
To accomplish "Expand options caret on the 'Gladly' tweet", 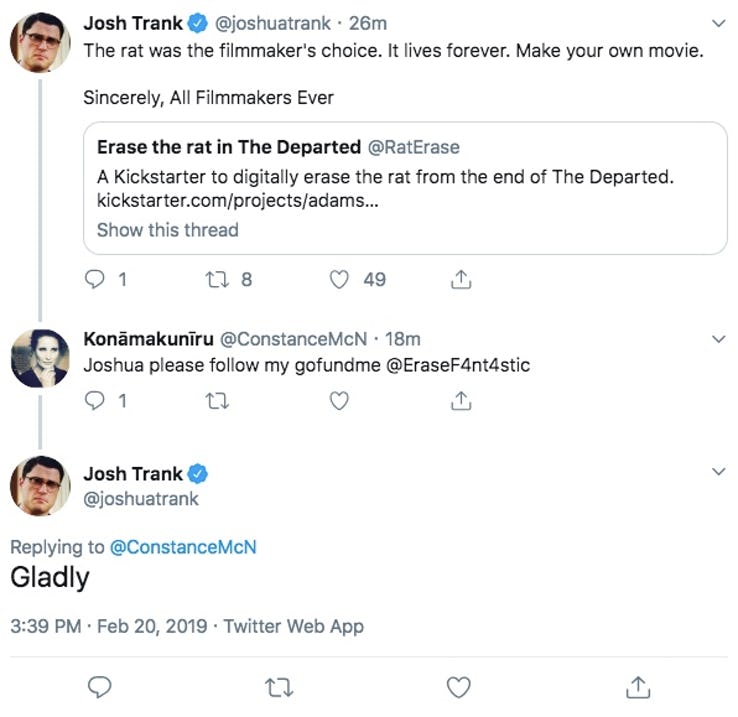I will [x=717, y=471].
